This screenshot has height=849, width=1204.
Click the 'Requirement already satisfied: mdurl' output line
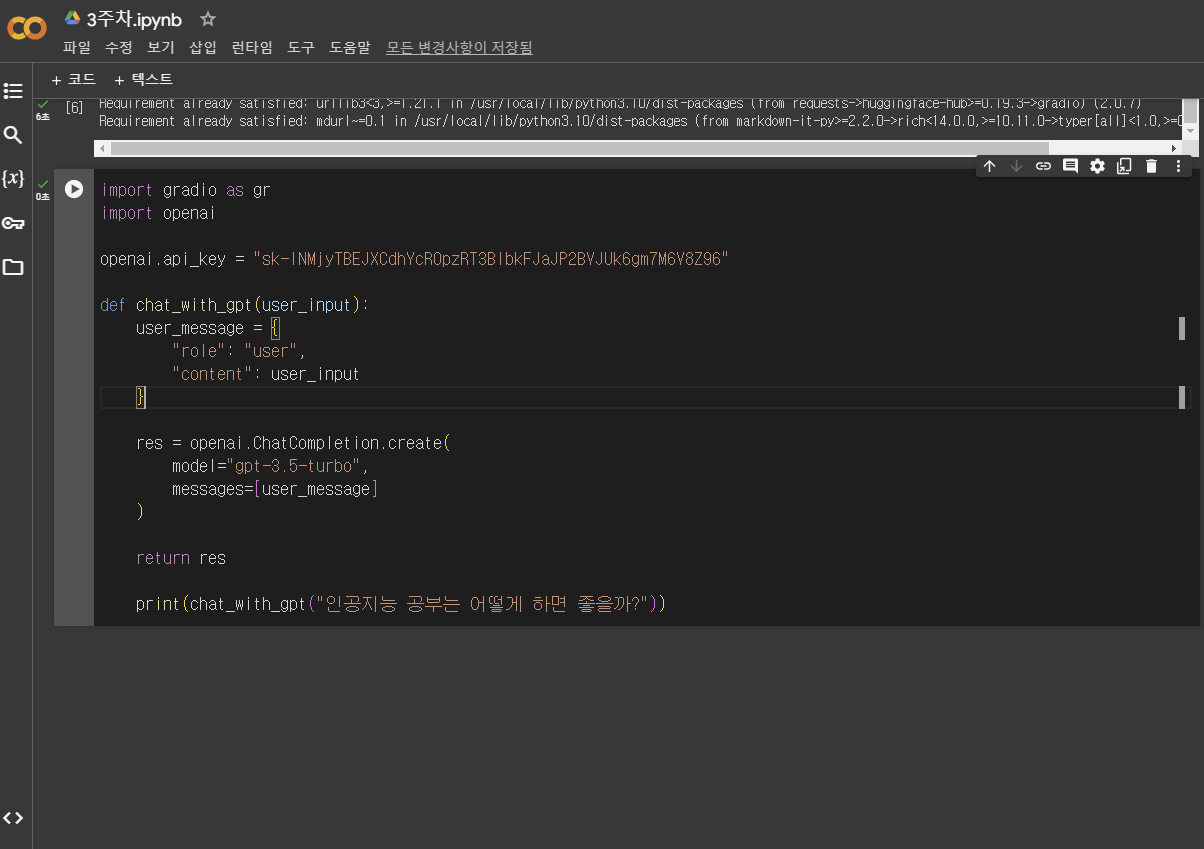pyautogui.click(x=640, y=121)
